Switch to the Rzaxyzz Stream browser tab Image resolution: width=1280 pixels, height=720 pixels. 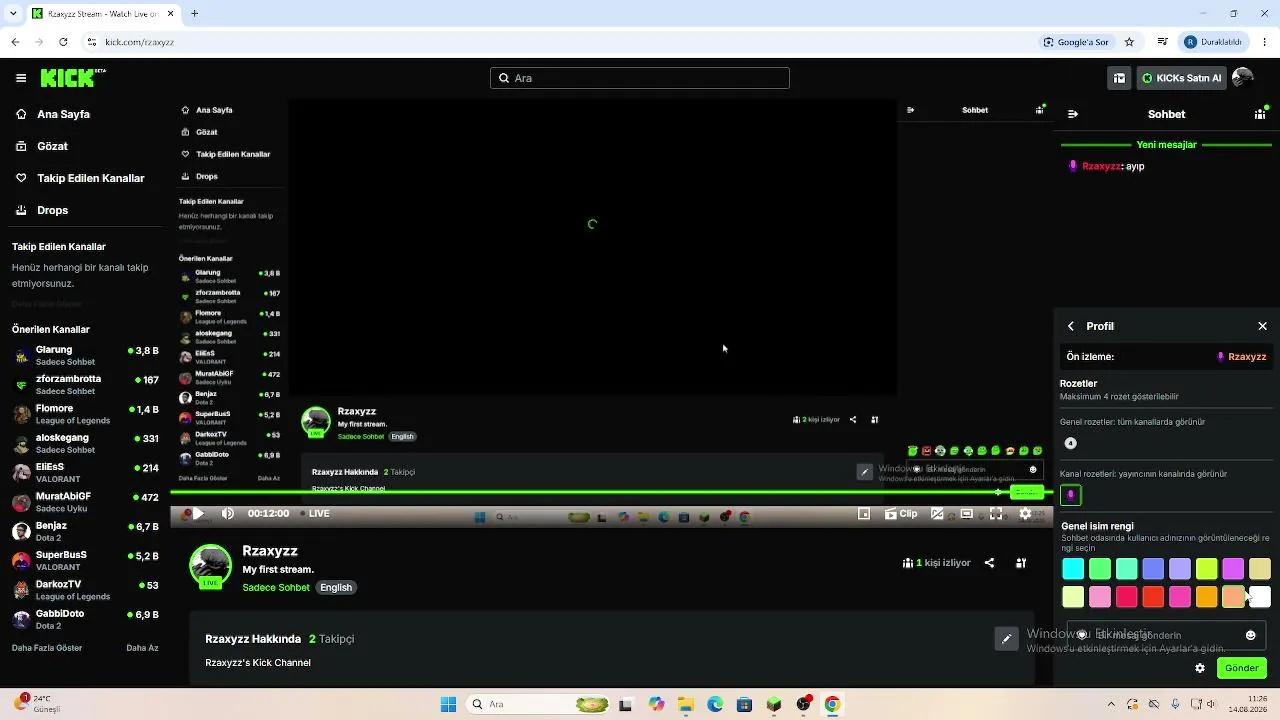click(x=102, y=14)
